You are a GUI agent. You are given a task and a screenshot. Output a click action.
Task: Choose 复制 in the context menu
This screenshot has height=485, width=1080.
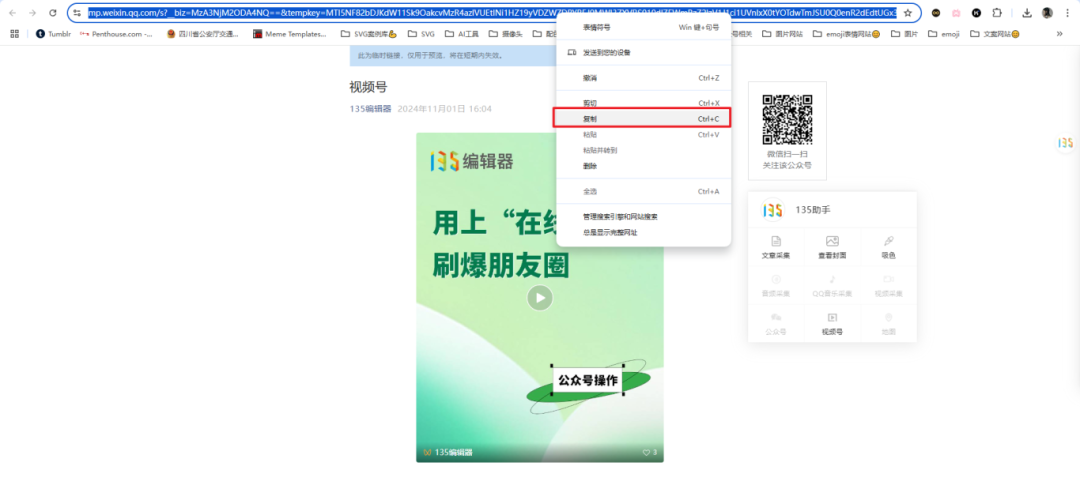[642, 118]
